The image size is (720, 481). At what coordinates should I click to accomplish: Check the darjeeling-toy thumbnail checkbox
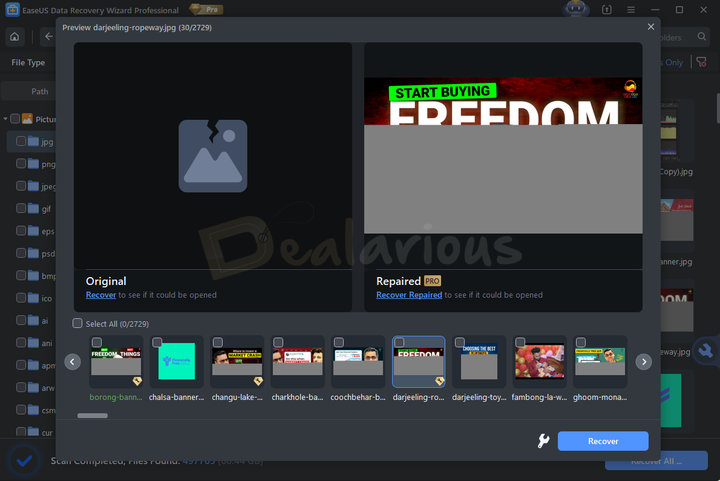460,342
